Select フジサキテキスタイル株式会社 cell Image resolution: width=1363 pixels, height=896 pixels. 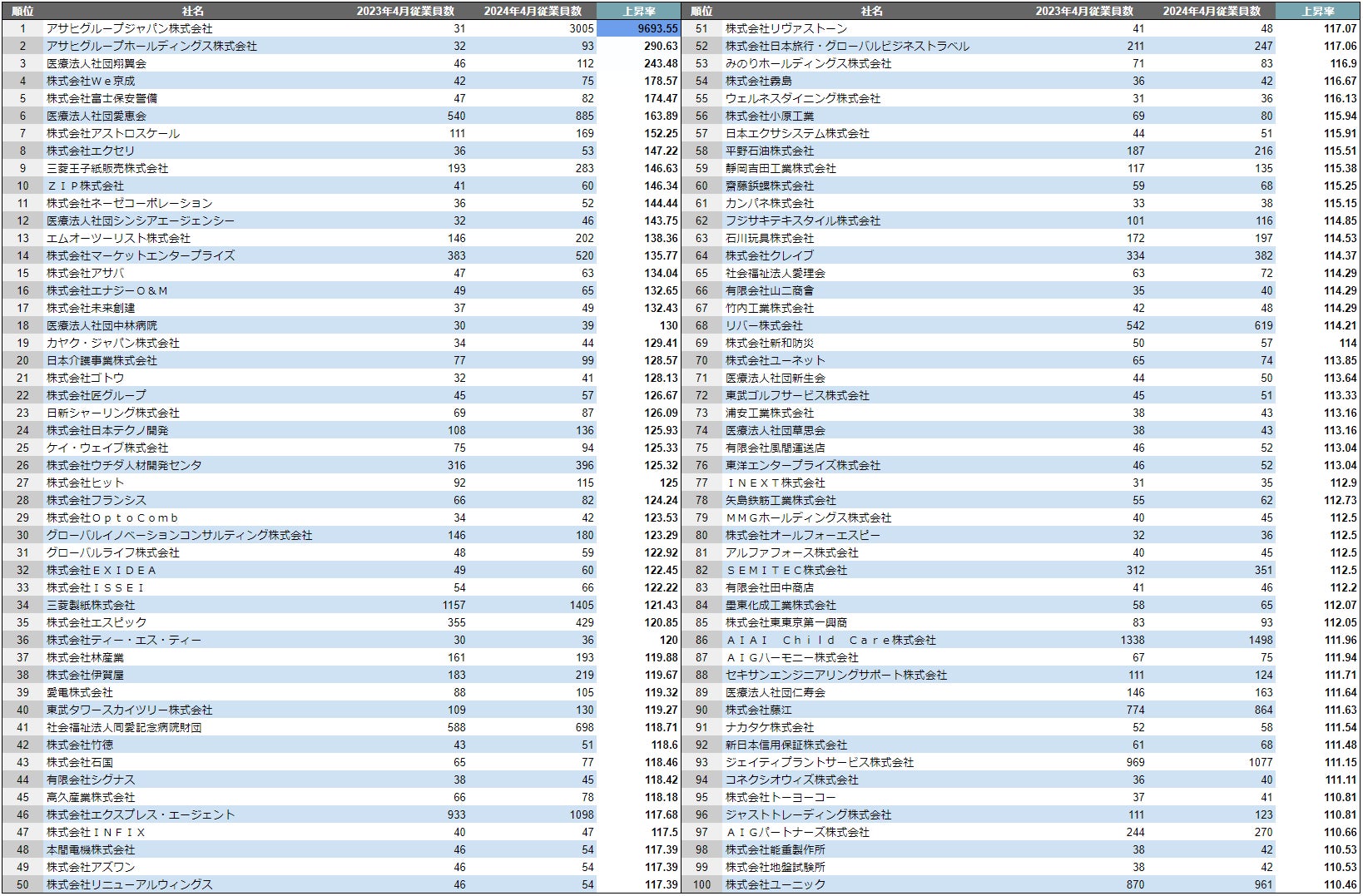pos(803,220)
